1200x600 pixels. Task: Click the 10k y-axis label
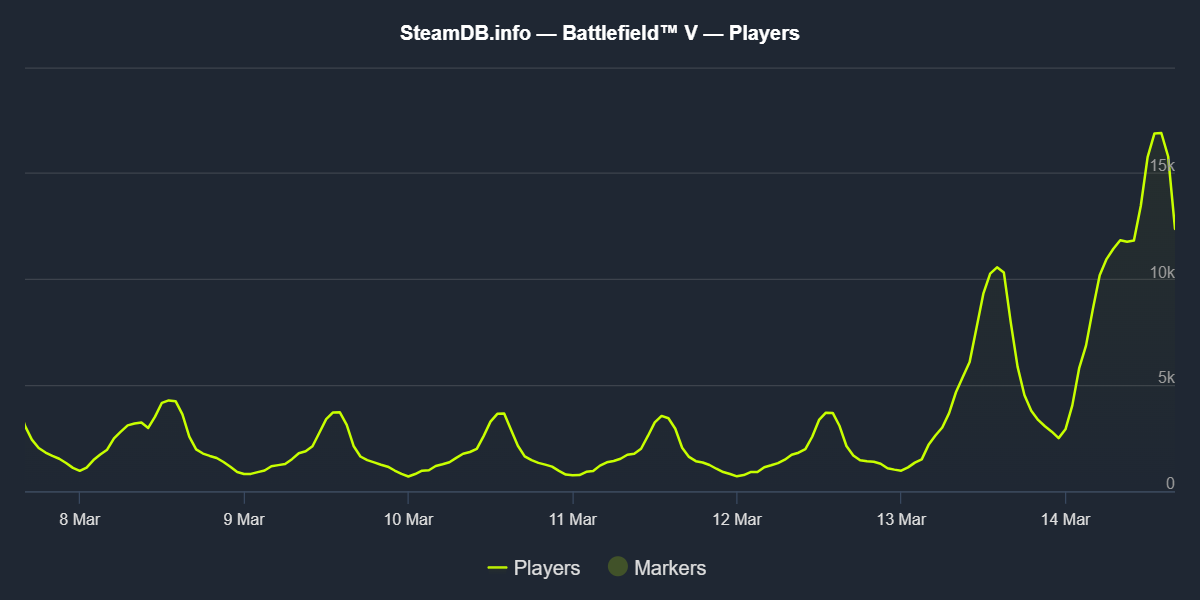pyautogui.click(x=1162, y=272)
